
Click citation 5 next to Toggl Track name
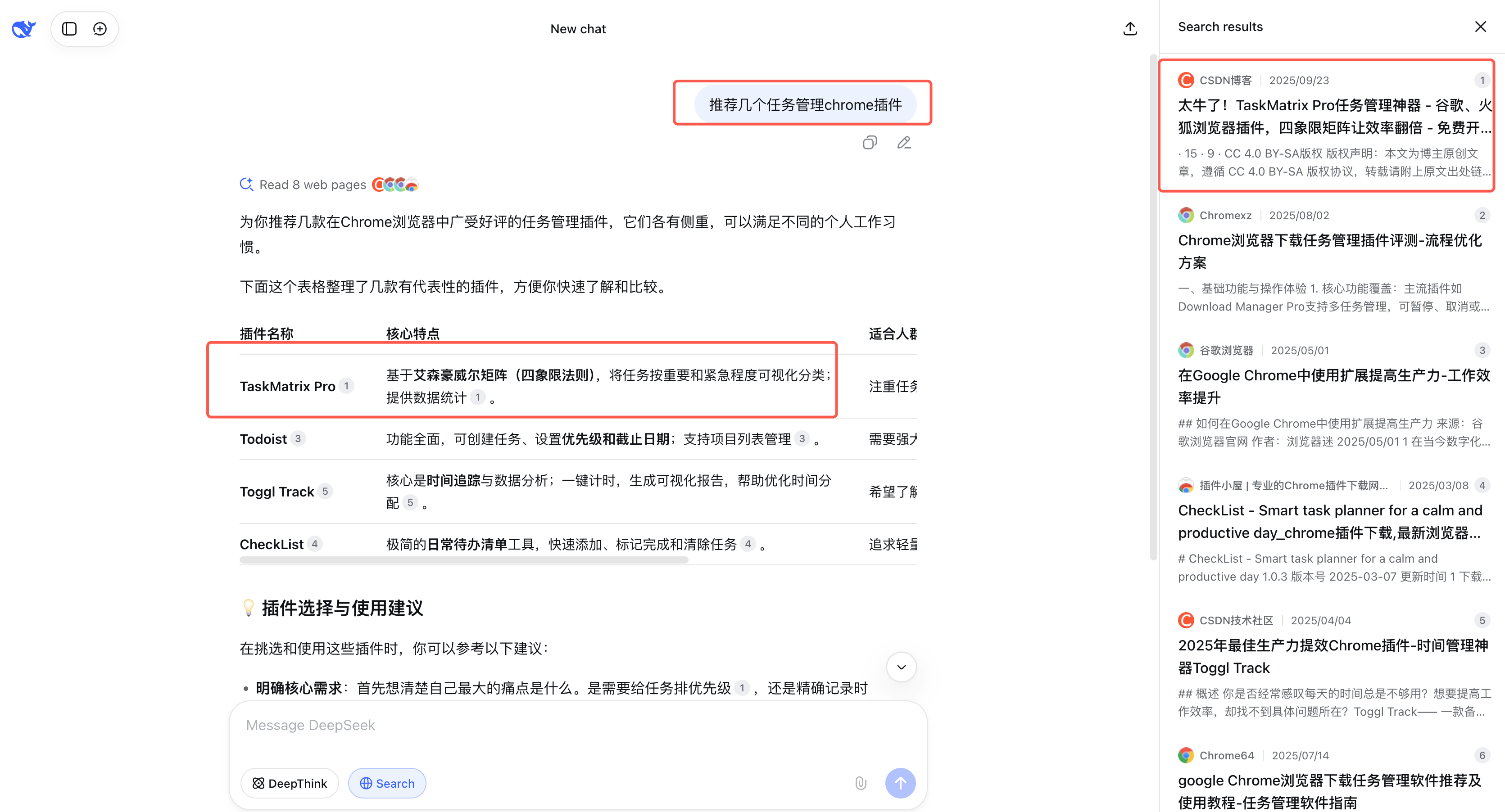tap(326, 491)
